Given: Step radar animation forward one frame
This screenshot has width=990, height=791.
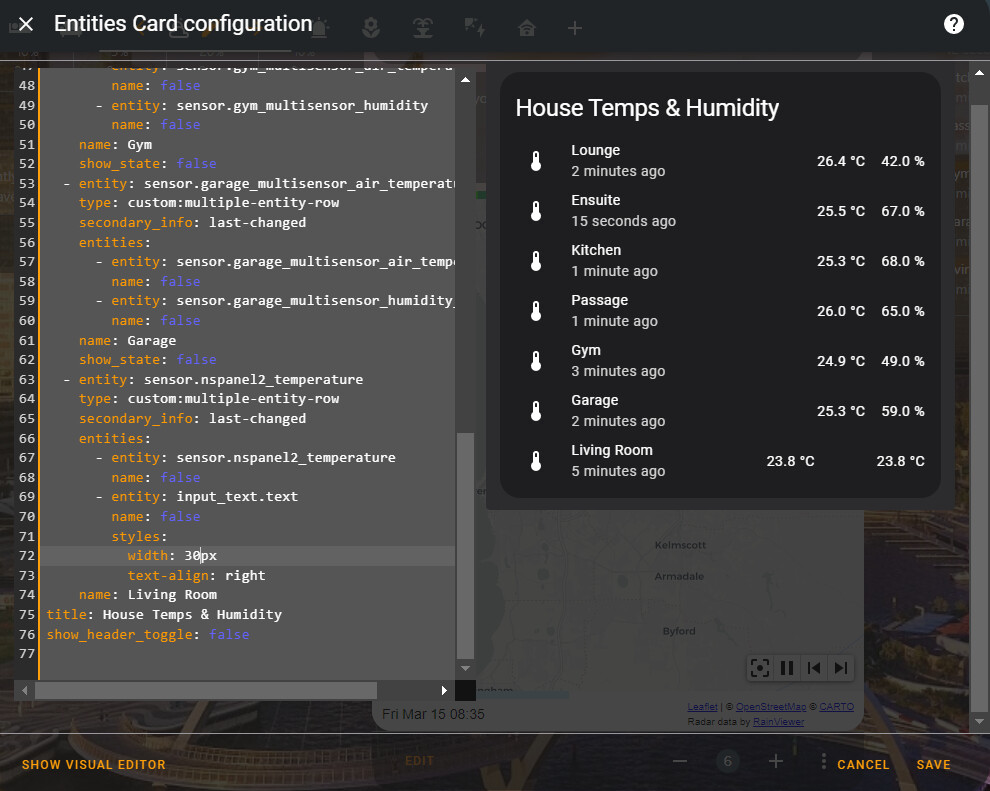Looking at the screenshot, I should 839,668.
